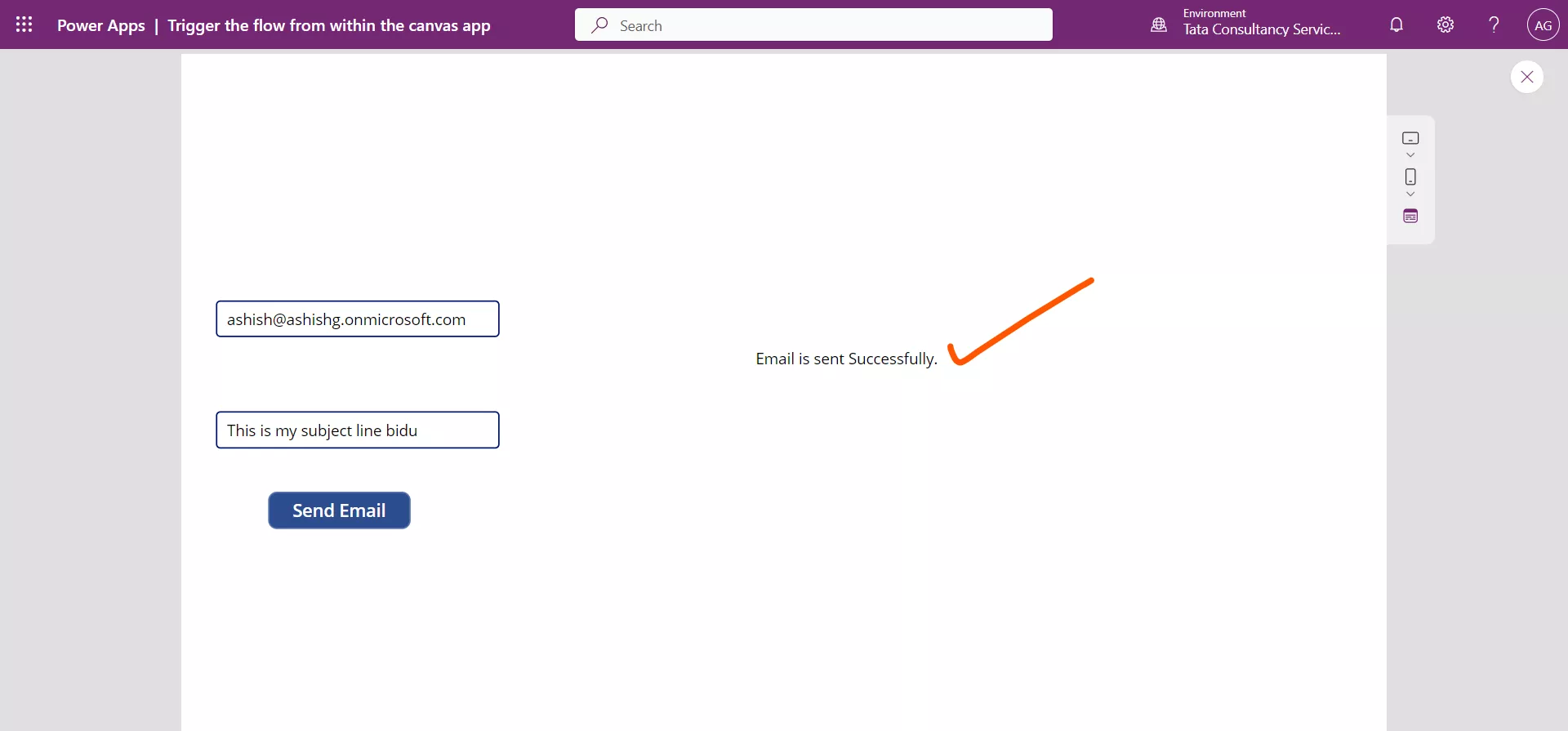1568x731 pixels.
Task: Click the Power Apps title link
Action: click(x=101, y=25)
